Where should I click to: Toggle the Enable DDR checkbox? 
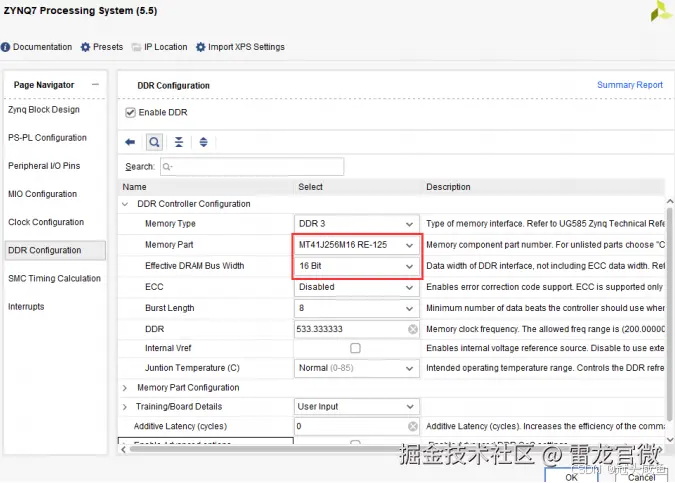click(x=130, y=113)
